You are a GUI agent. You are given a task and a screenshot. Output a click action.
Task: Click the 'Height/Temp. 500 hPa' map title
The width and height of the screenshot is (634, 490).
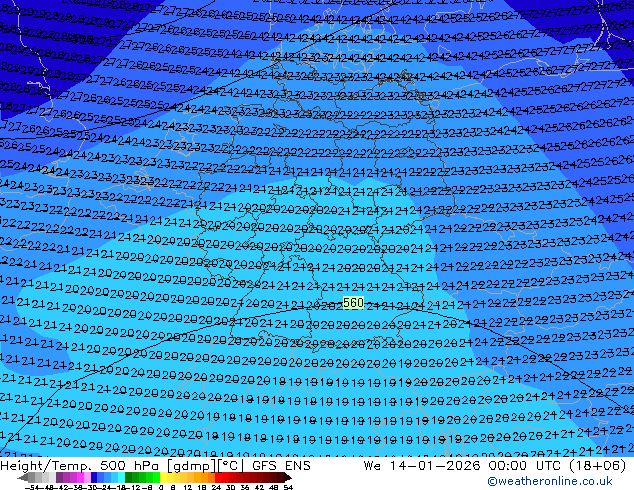[80, 466]
